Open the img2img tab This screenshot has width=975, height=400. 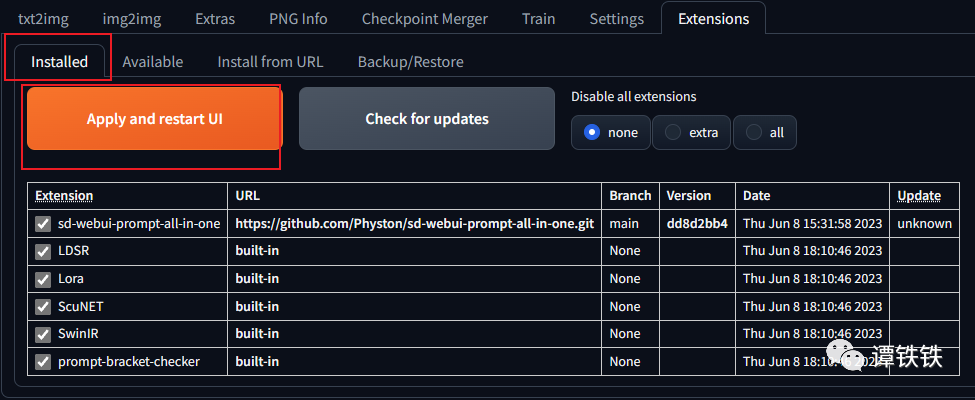tap(131, 19)
